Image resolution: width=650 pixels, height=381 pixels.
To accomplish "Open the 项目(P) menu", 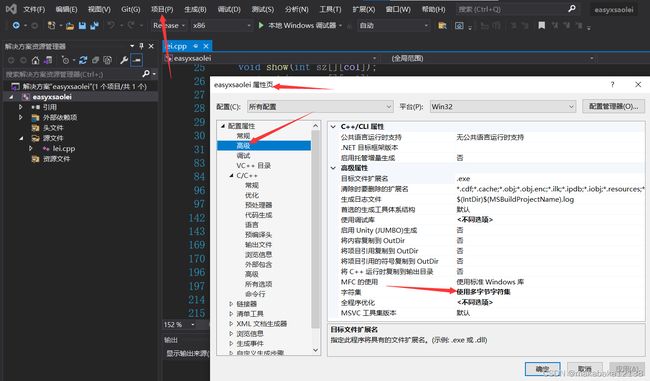I will (162, 9).
